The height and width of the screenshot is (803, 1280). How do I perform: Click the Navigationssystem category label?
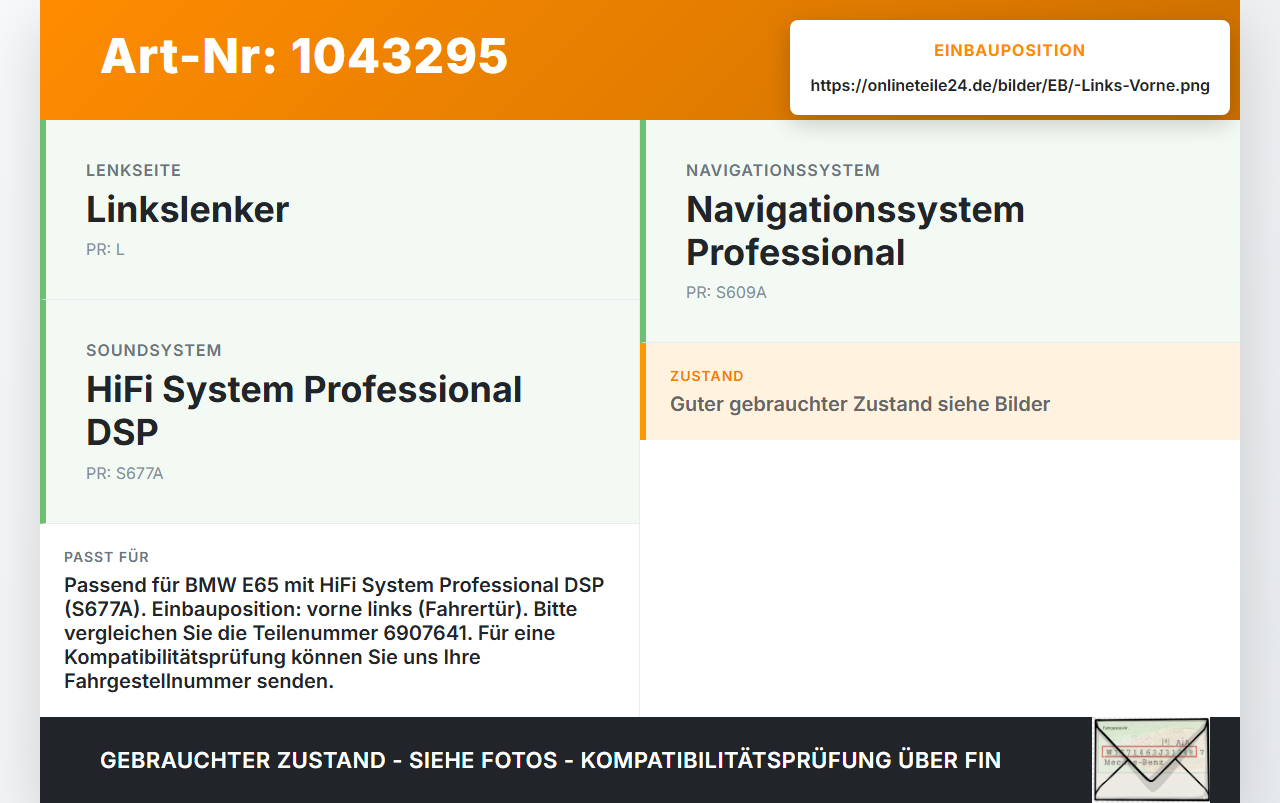783,171
